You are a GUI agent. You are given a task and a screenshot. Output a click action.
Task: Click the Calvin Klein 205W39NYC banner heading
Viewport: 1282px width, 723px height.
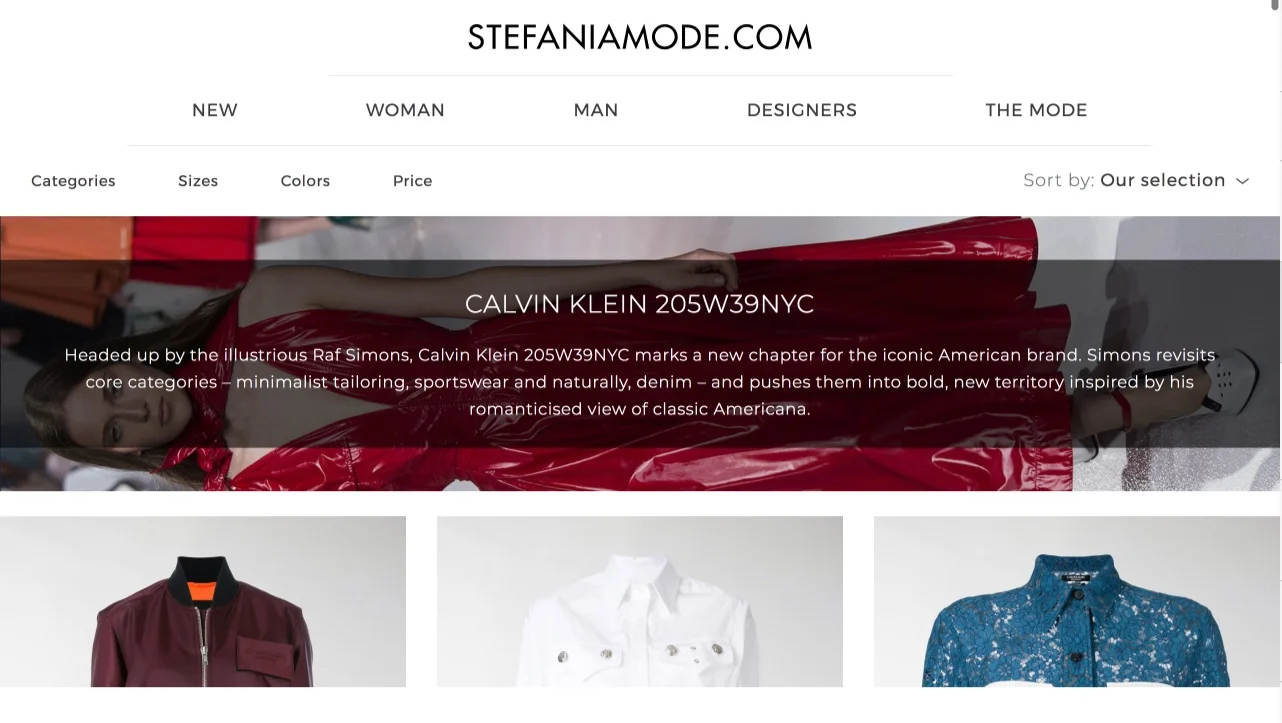click(x=640, y=304)
